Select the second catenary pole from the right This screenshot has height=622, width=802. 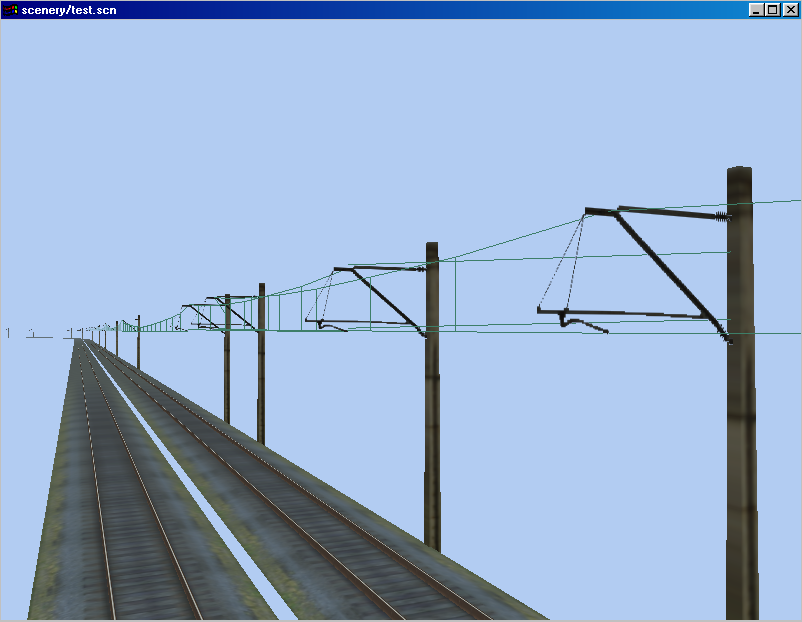click(x=432, y=420)
